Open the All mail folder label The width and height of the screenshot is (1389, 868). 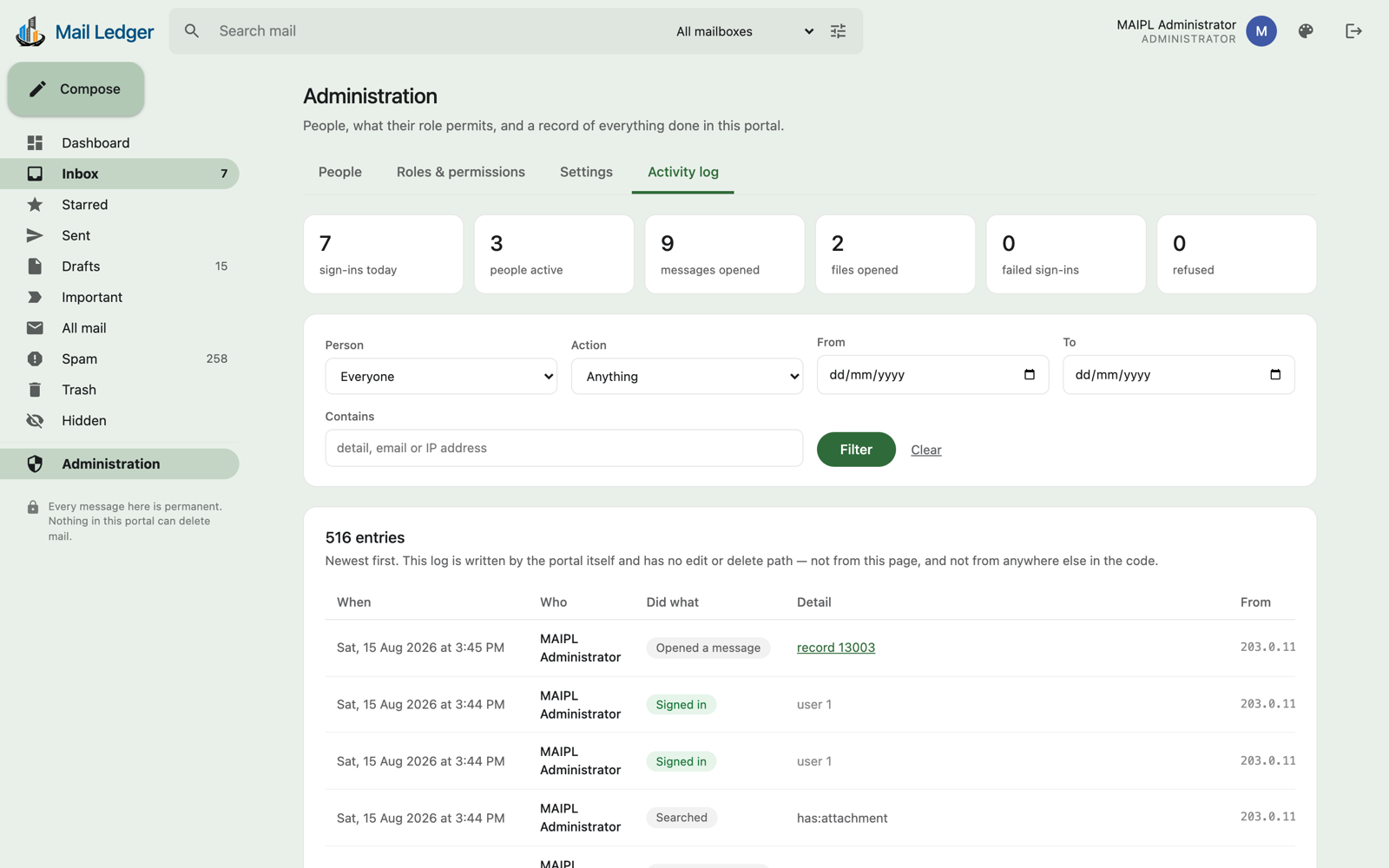pyautogui.click(x=84, y=328)
